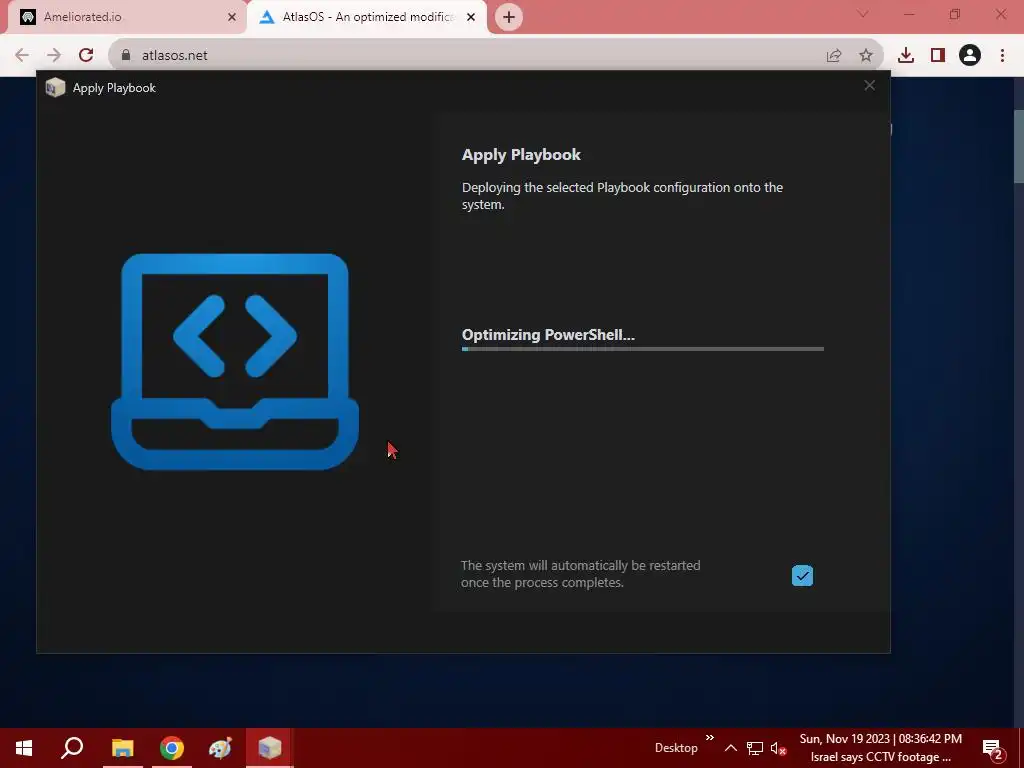
Task: Click the browser page vertical scrollbar
Action: (x=1018, y=146)
